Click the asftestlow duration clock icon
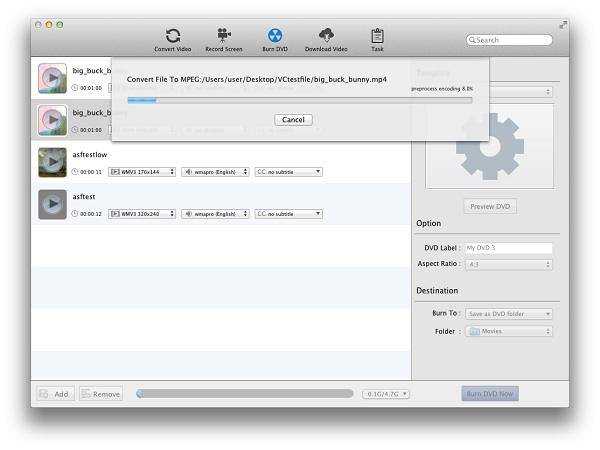 coord(75,172)
